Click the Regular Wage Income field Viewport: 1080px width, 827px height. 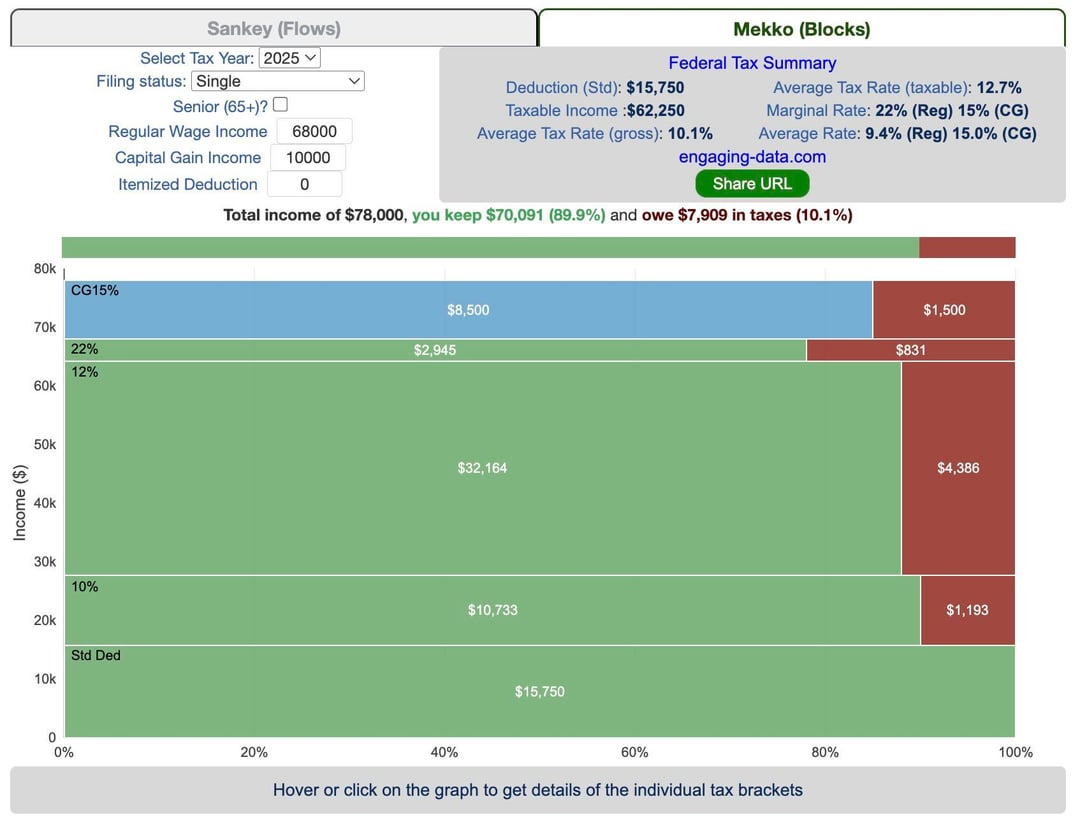314,131
